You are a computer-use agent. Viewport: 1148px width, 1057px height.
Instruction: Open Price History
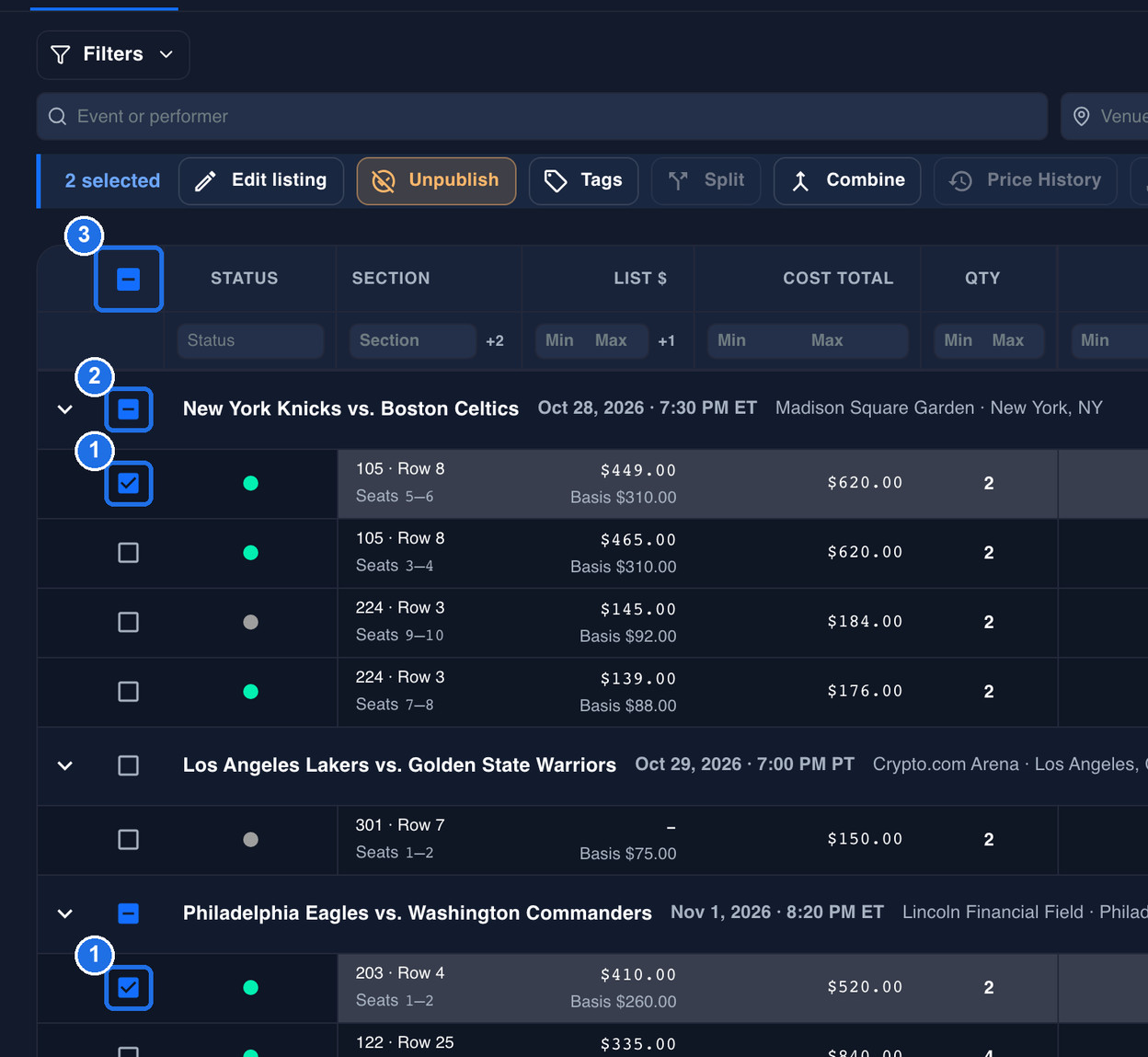[x=1025, y=180]
